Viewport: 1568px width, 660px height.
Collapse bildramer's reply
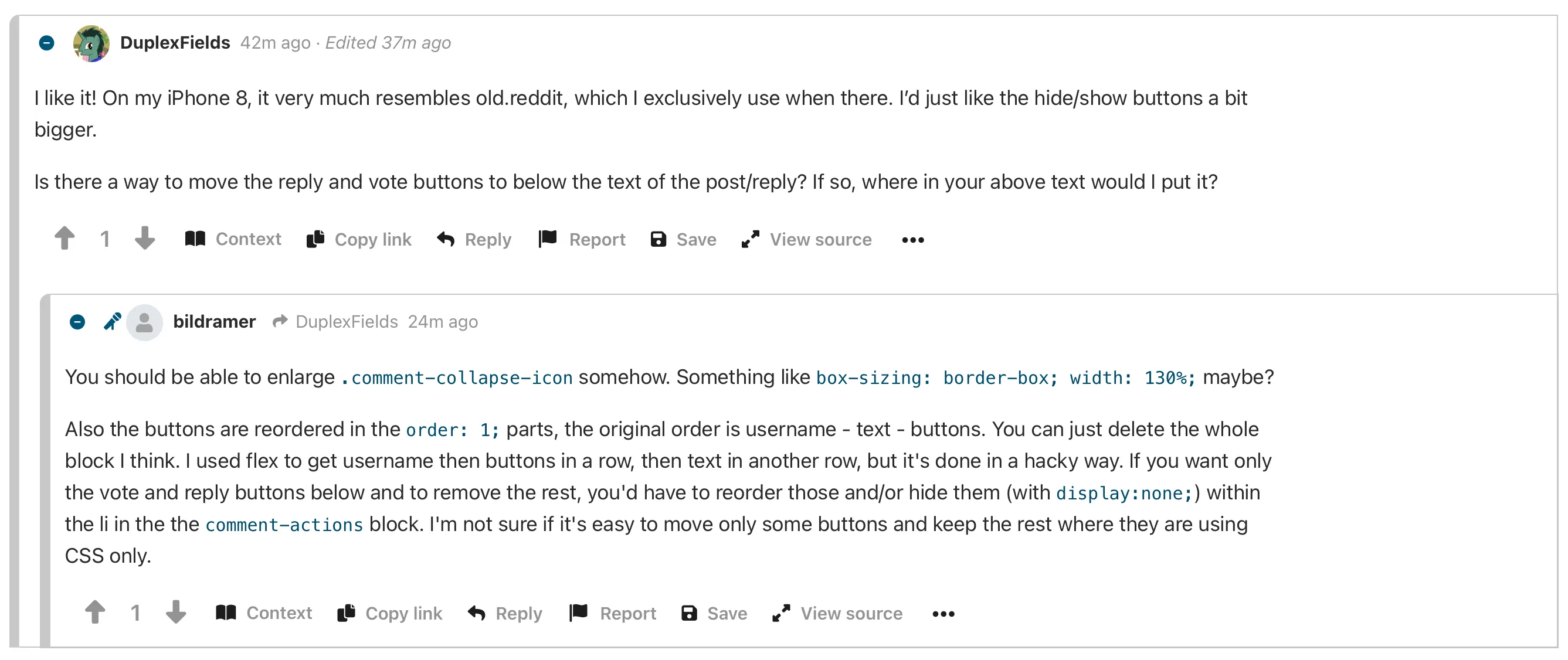click(x=77, y=322)
